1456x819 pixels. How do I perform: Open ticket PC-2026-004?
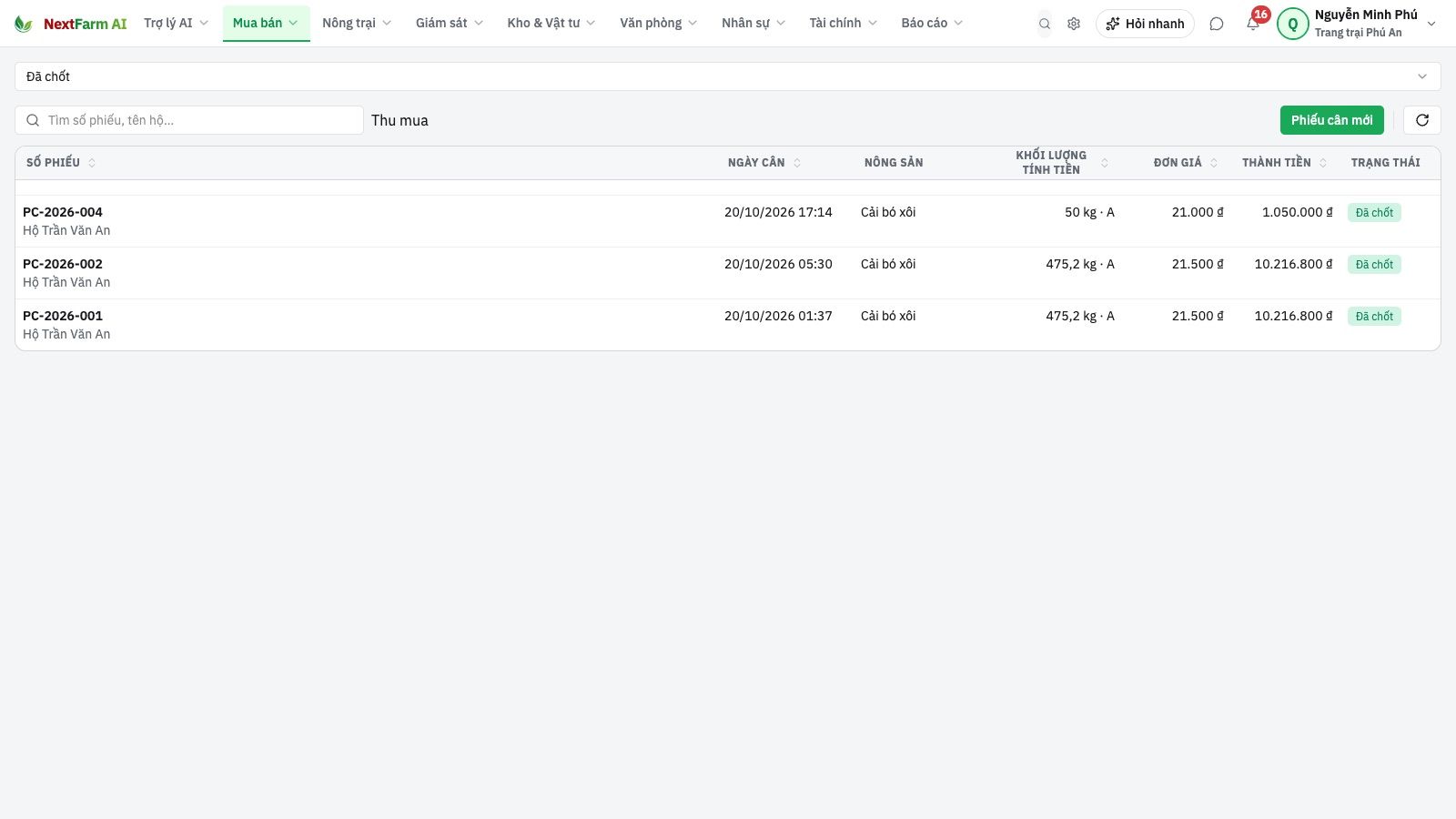[63, 212]
